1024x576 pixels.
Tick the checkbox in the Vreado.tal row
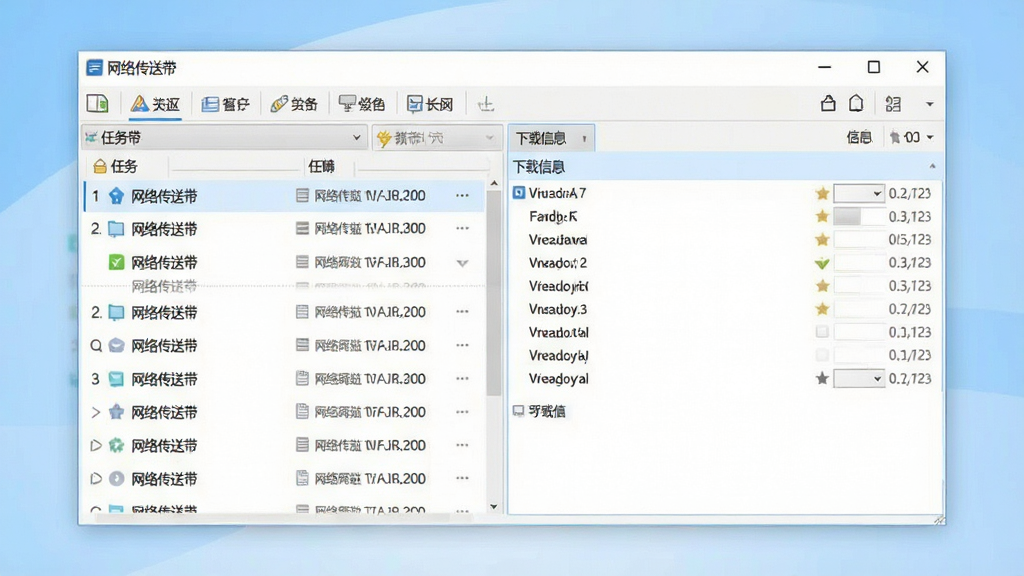(x=822, y=332)
